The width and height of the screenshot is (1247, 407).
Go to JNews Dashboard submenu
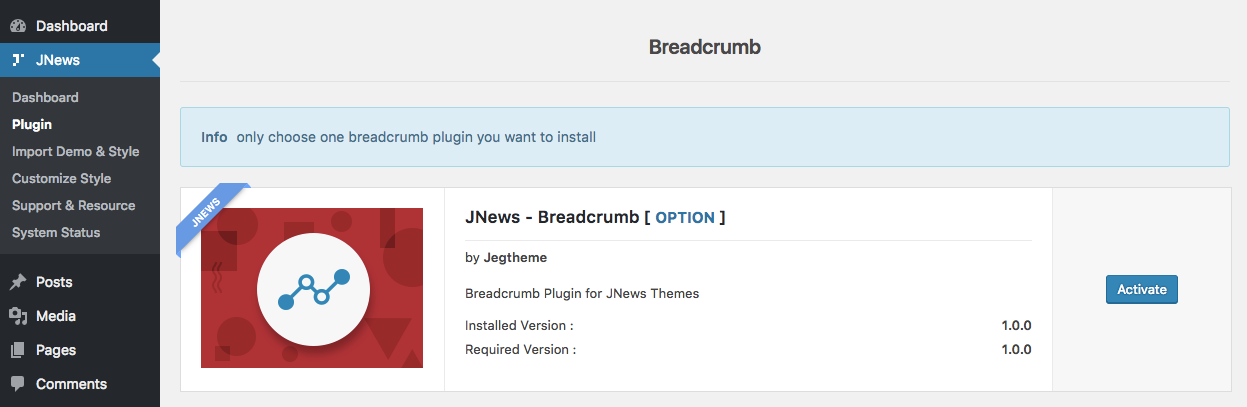pos(45,98)
